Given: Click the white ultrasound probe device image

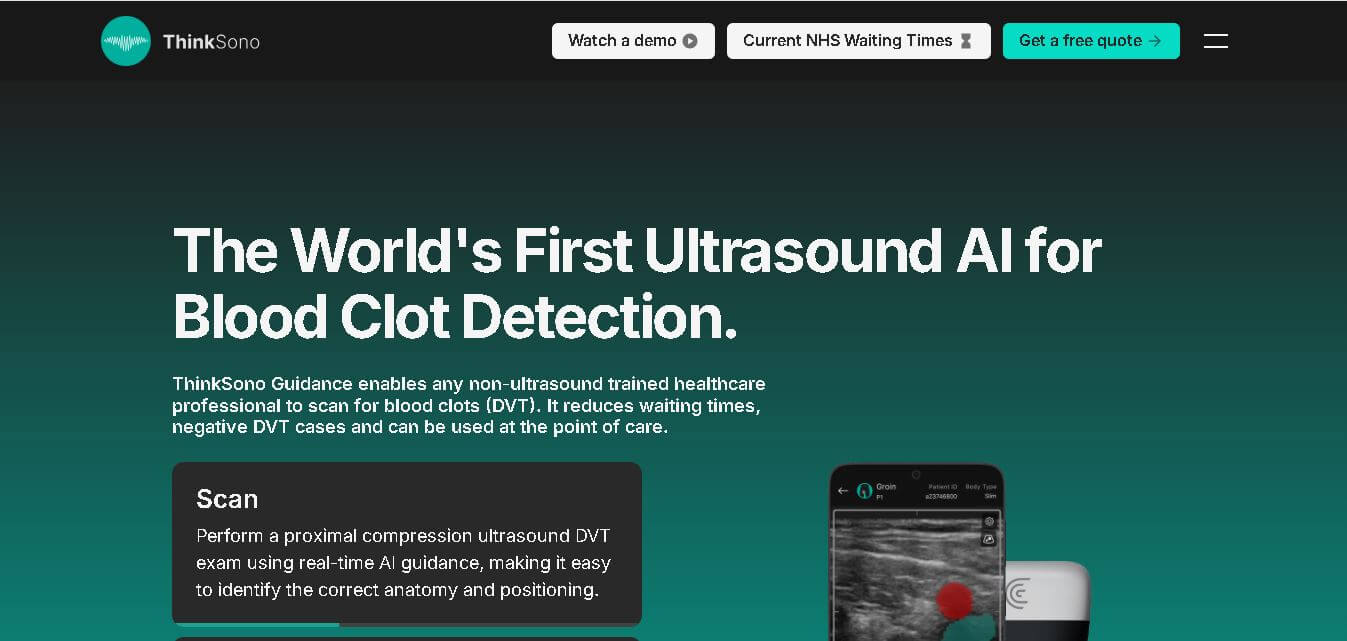Looking at the screenshot, I should point(1047,601).
